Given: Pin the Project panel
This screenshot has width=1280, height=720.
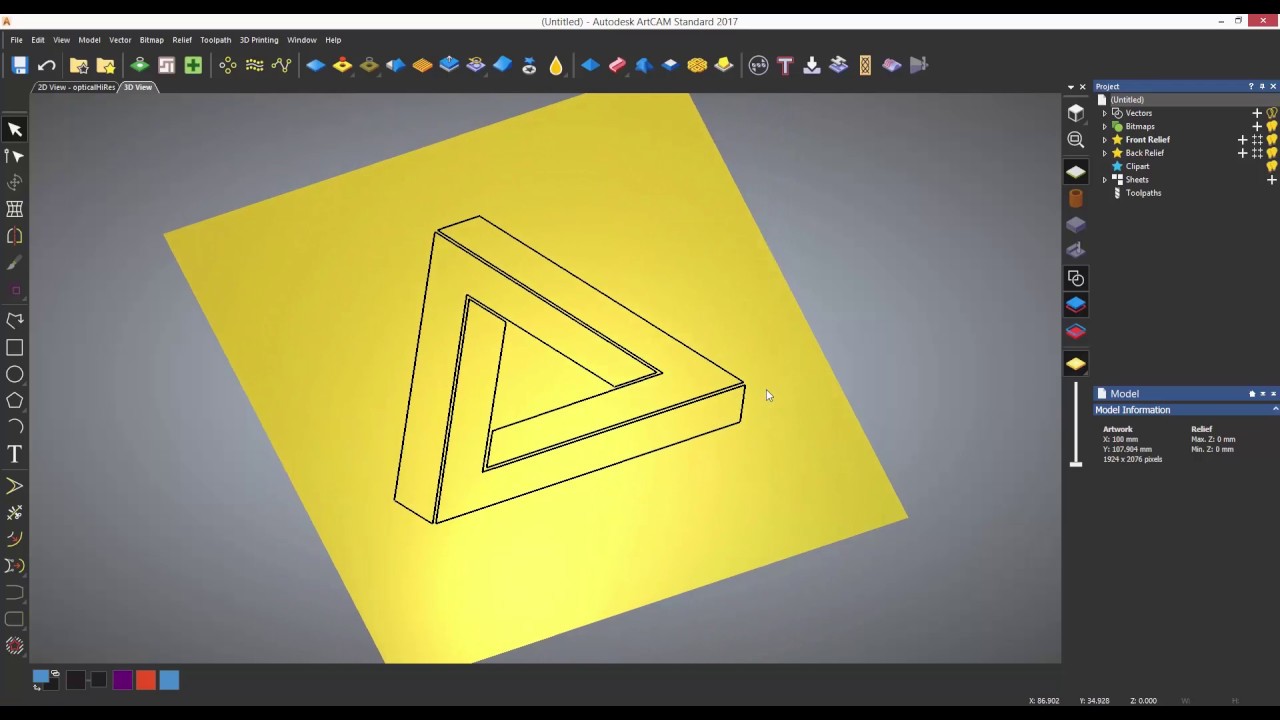Looking at the screenshot, I should (1262, 86).
